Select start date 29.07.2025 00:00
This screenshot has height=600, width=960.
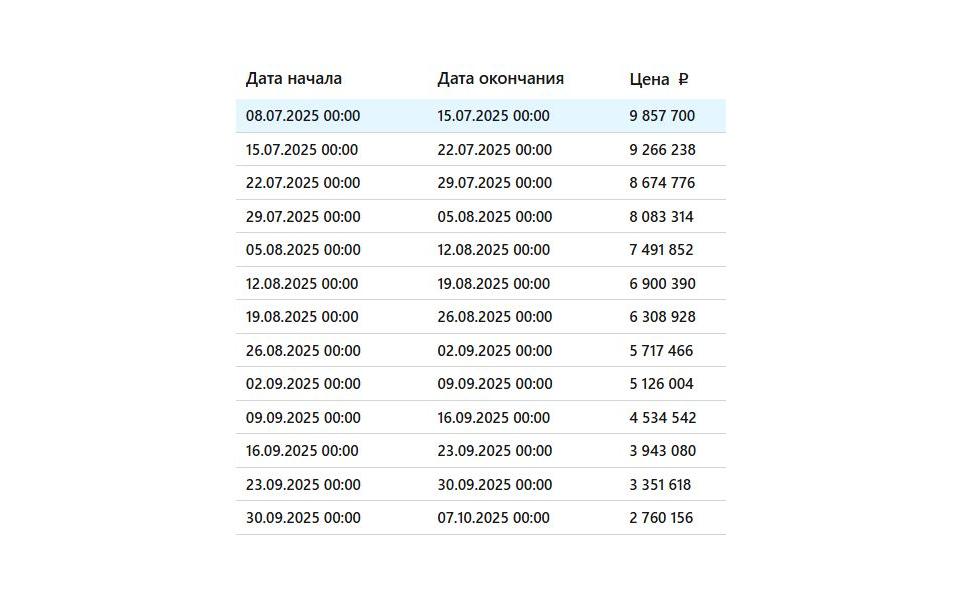point(303,216)
